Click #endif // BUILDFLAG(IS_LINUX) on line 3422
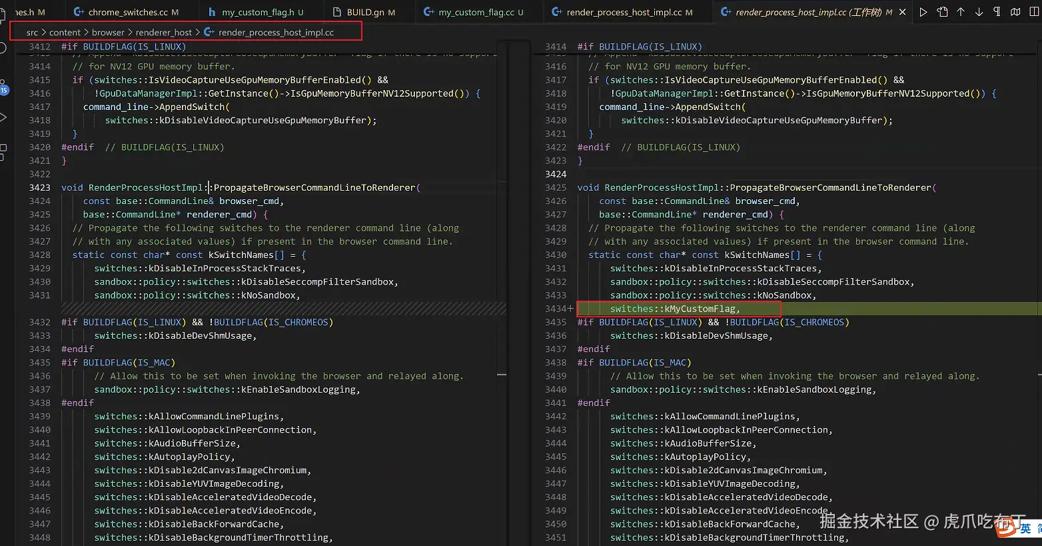The height and width of the screenshot is (546, 1042). tap(659, 147)
